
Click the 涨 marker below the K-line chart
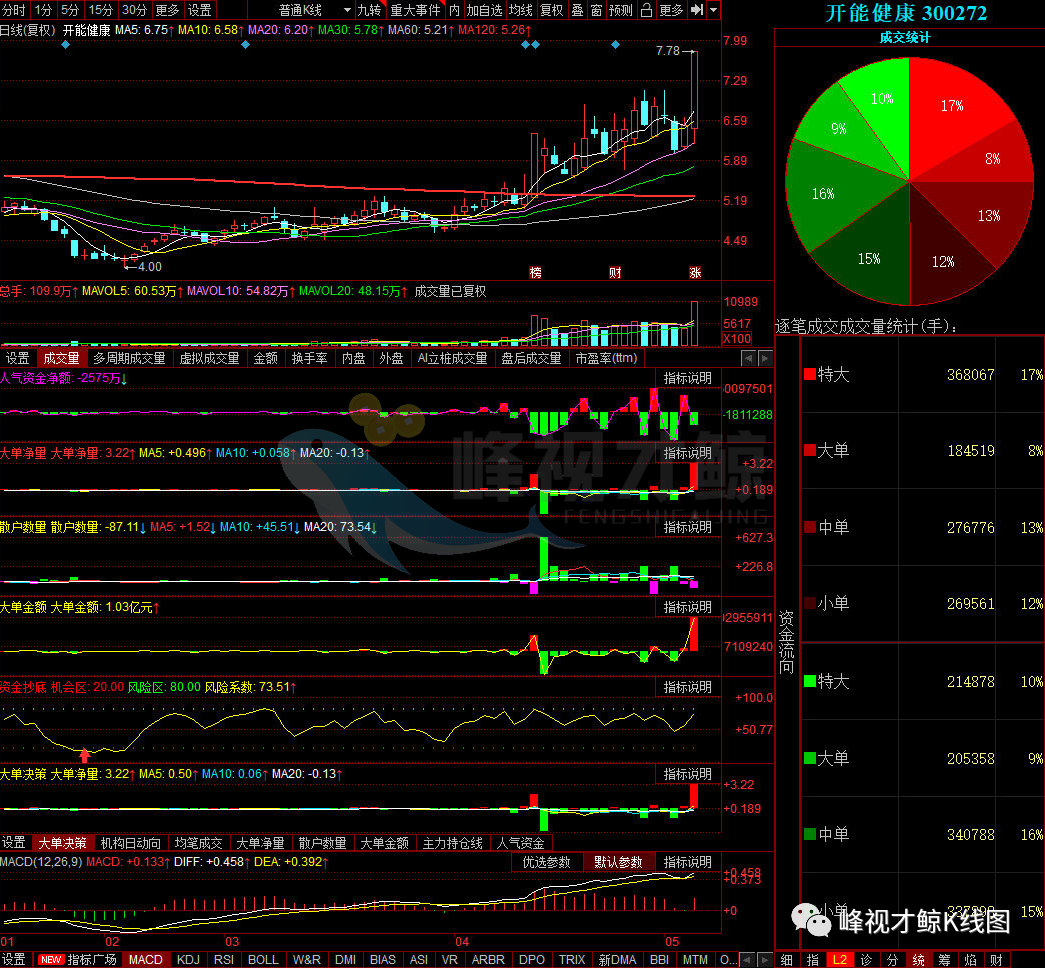695,272
